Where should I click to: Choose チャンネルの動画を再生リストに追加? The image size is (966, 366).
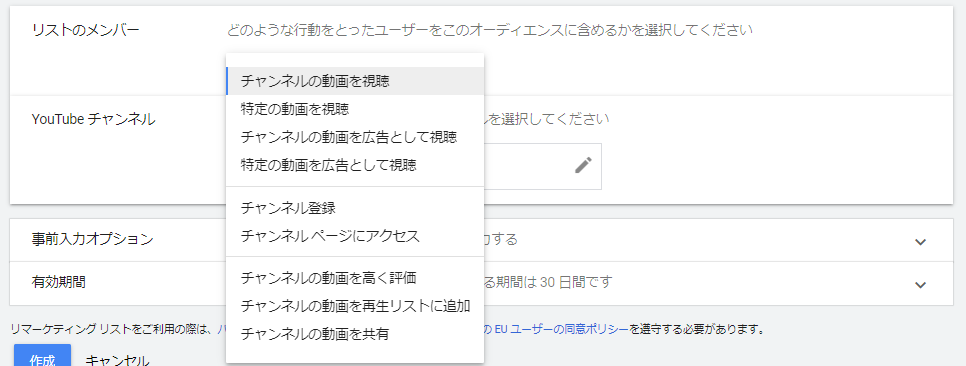click(x=355, y=306)
